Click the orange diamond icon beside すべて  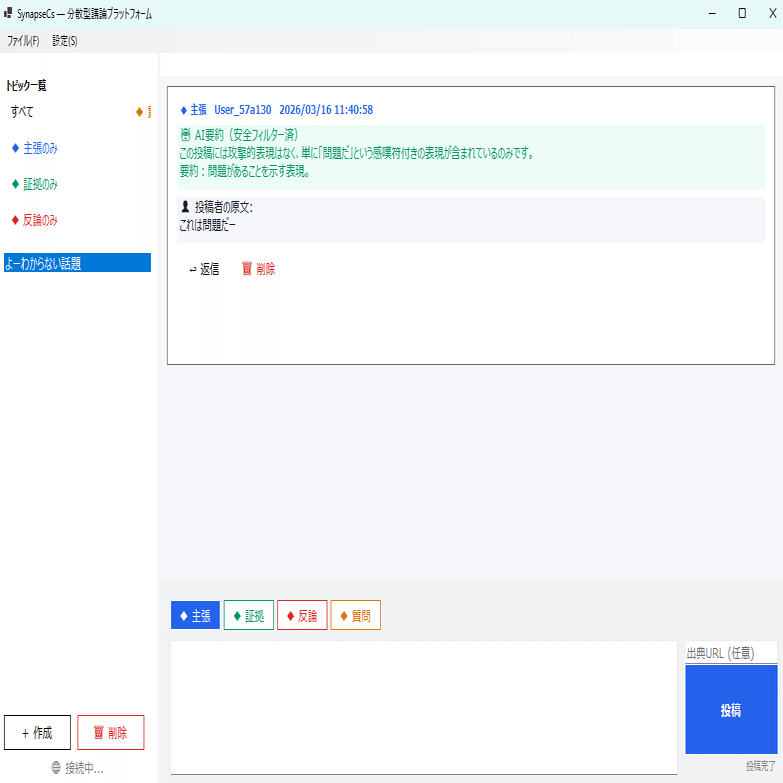click(x=139, y=112)
